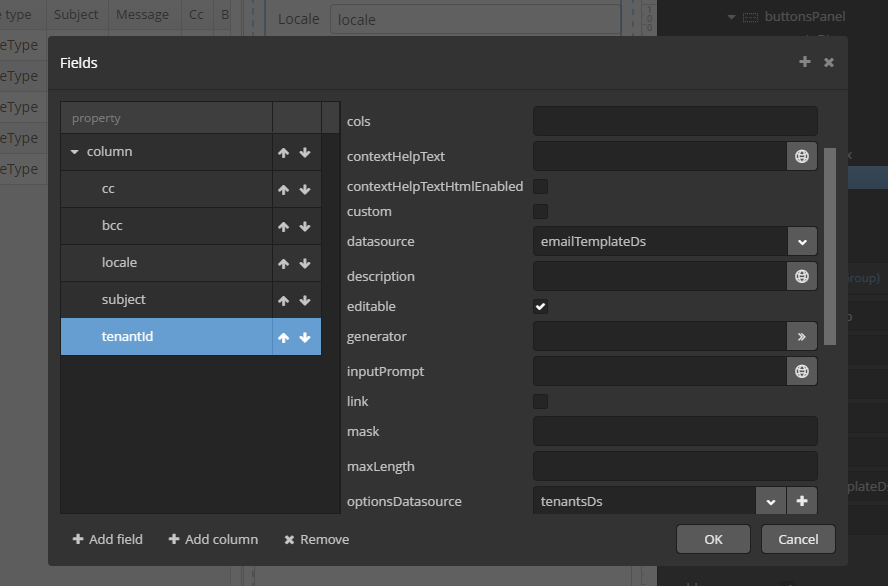
Task: Expand the buttonsPanel node in the tree
Action: (731, 16)
